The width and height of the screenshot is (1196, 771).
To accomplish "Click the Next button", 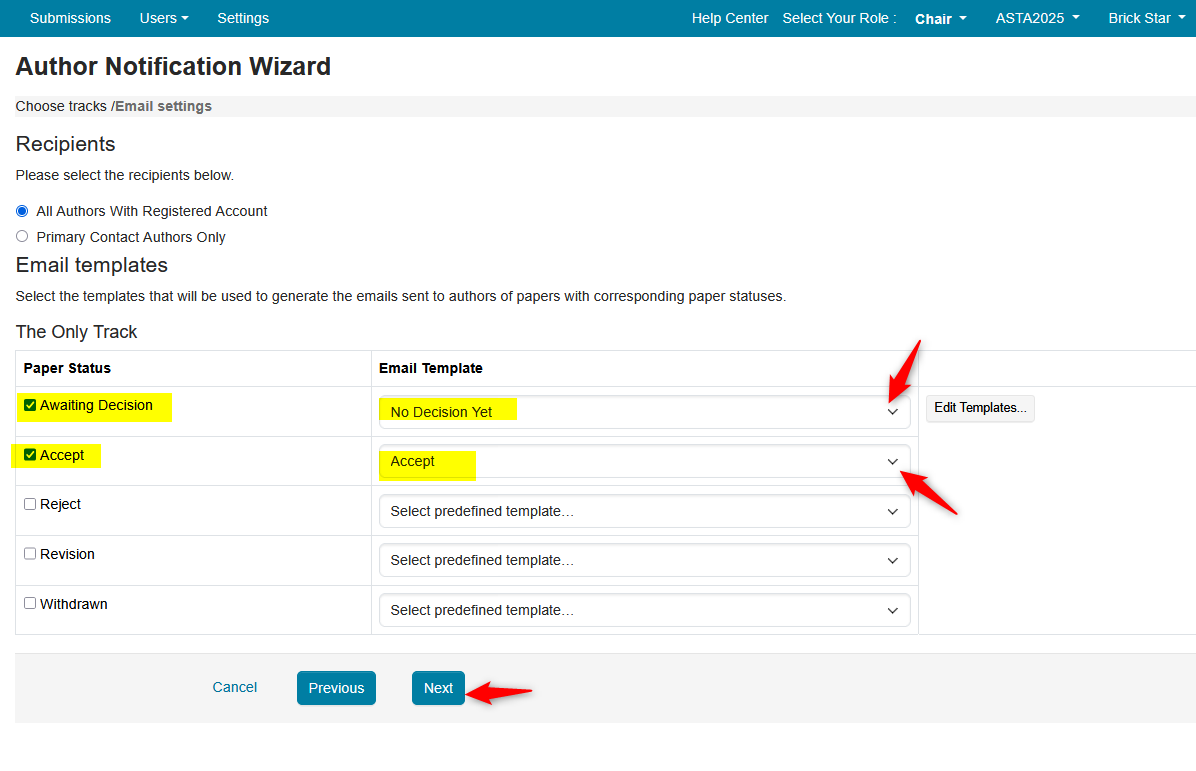I will [438, 688].
